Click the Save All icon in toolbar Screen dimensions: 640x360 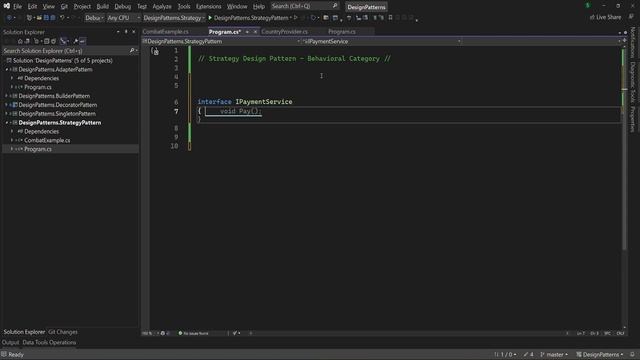[53, 18]
